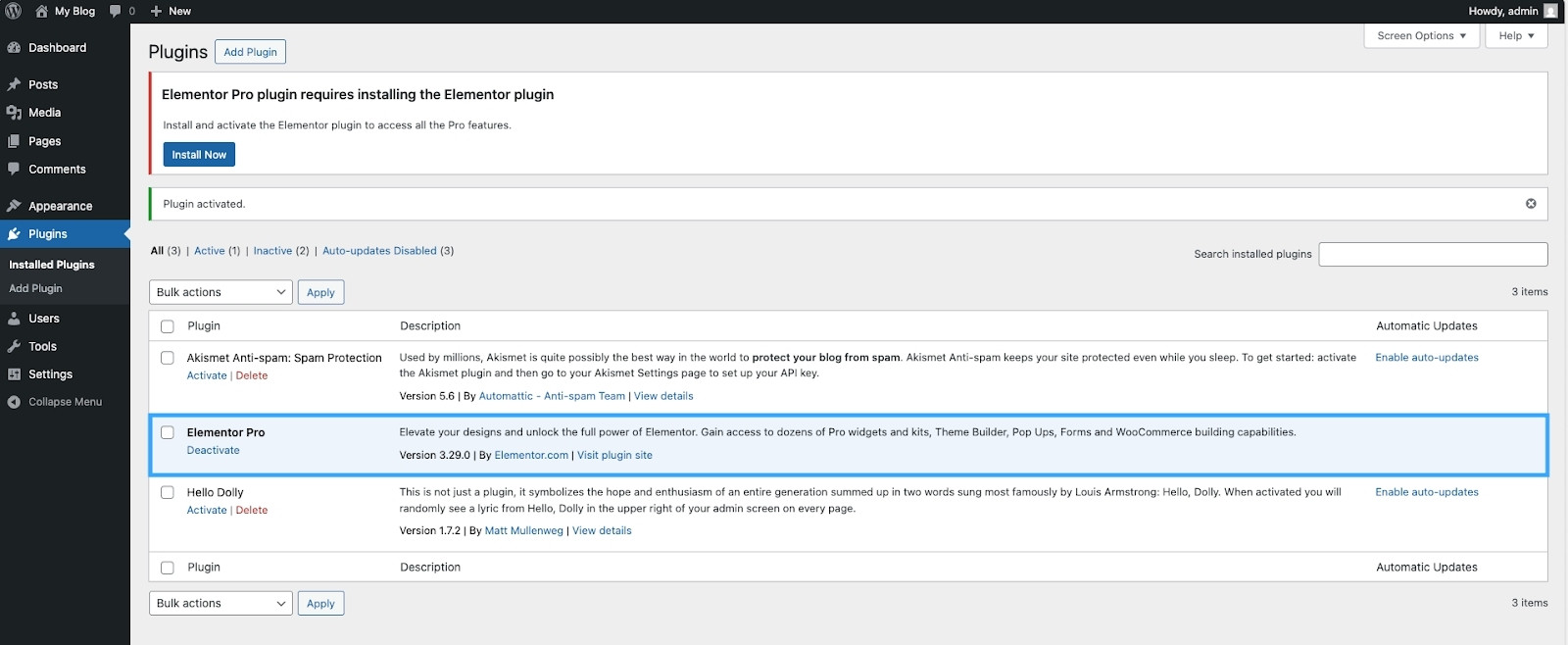Check the Akismet Anti-spam plugin checkbox
This screenshot has height=645, width=1568.
click(x=168, y=358)
